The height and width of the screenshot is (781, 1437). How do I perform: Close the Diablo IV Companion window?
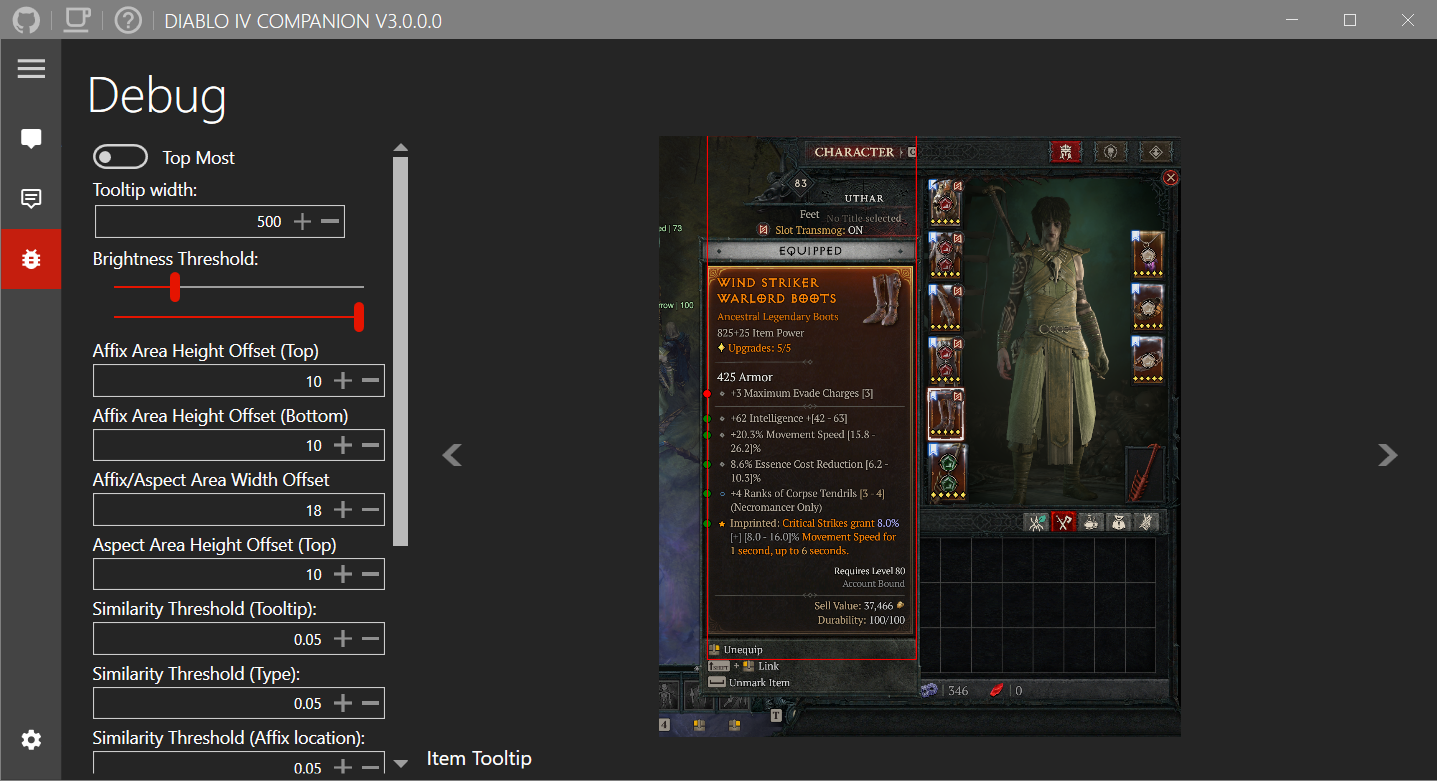pos(1408,20)
